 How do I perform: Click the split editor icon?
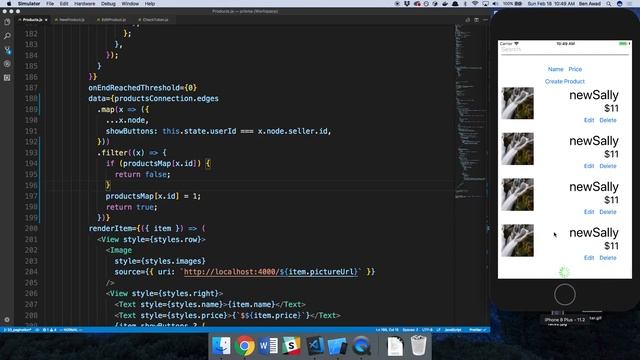(476, 20)
